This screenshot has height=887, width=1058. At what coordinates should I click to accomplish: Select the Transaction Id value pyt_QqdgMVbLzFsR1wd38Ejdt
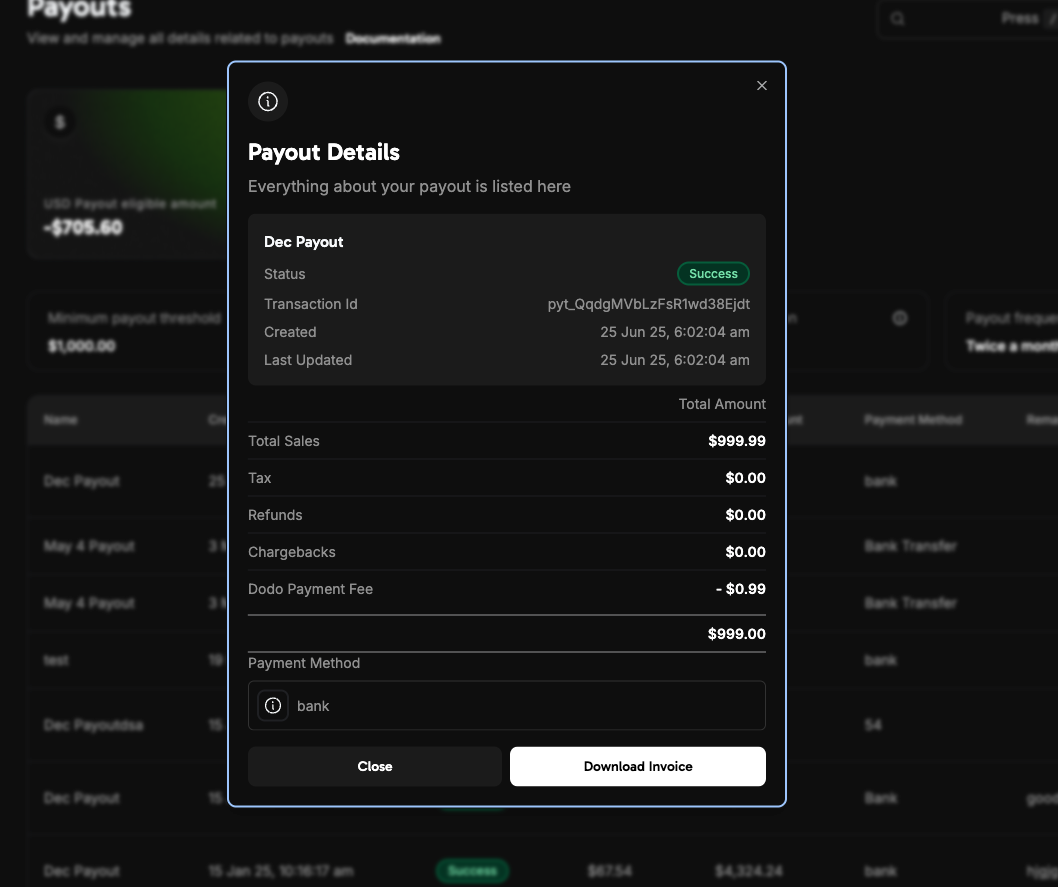coord(648,303)
